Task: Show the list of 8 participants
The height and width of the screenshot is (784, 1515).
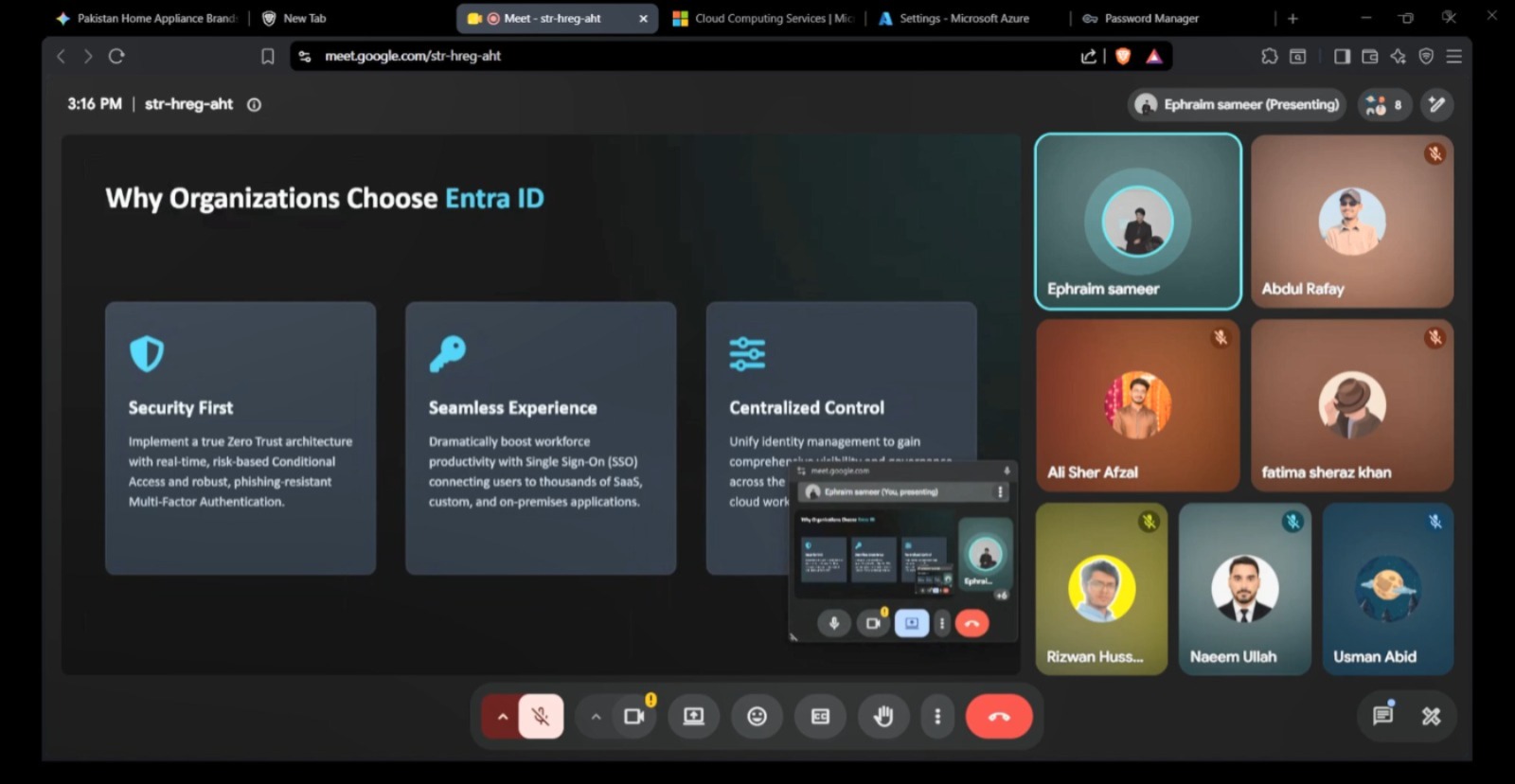Action: pos(1384,104)
